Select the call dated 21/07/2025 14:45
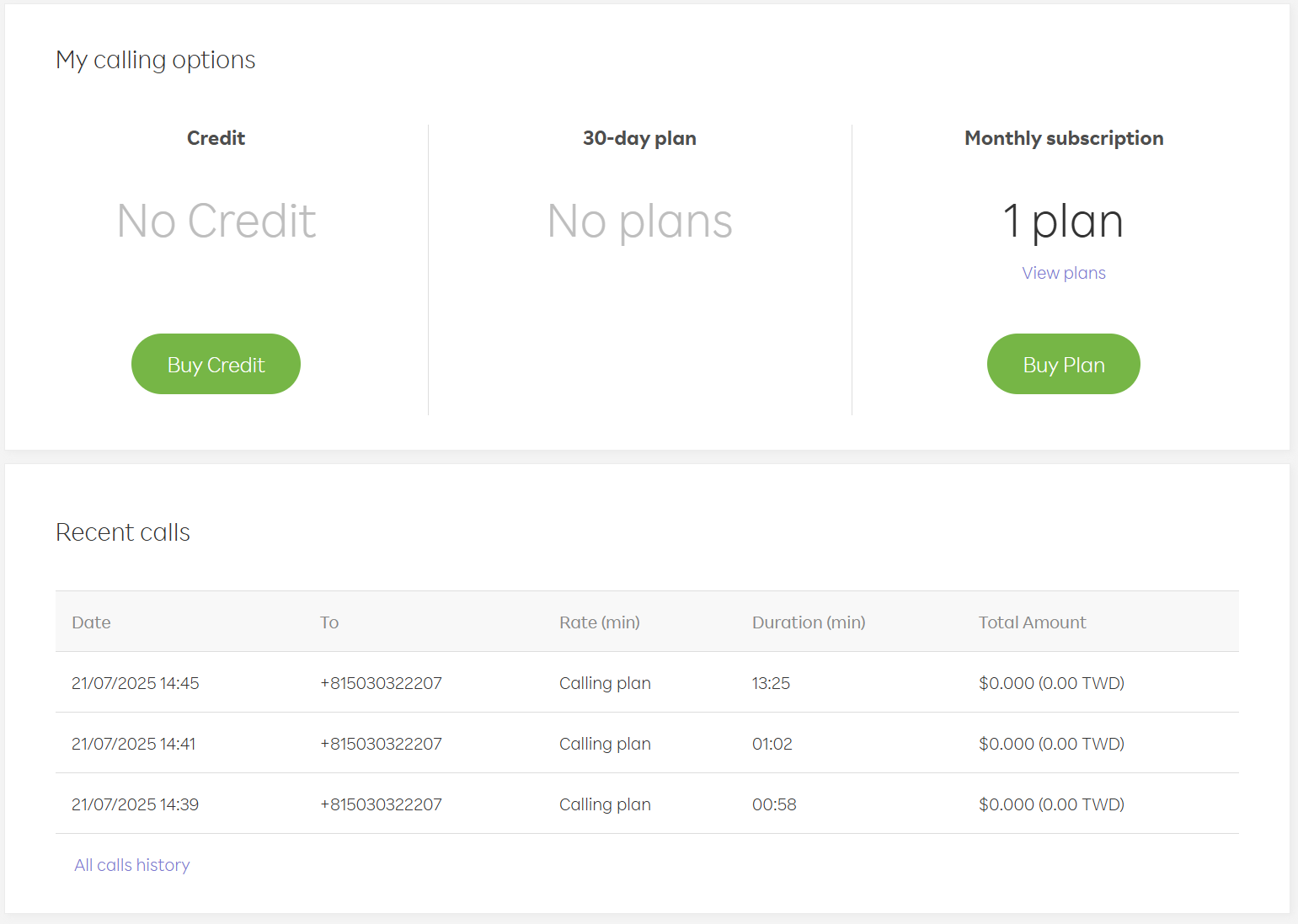This screenshot has height=924, width=1298. click(x=136, y=683)
